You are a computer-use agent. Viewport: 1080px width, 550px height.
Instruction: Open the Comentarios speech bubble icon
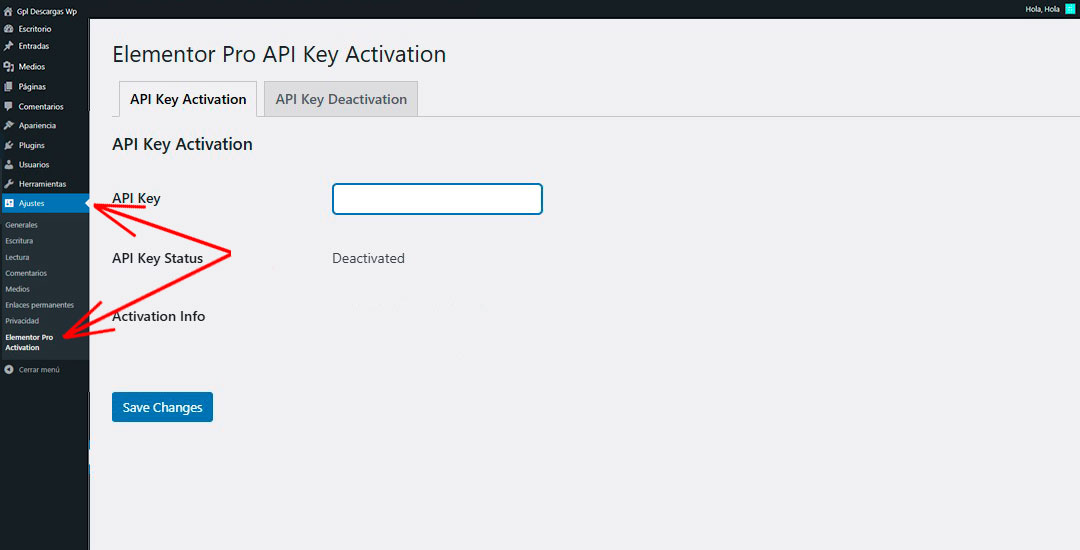click(x=8, y=107)
